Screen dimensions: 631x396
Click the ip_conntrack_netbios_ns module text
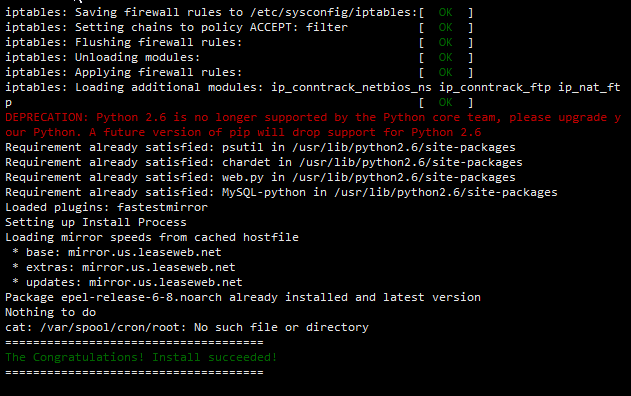tap(351, 87)
